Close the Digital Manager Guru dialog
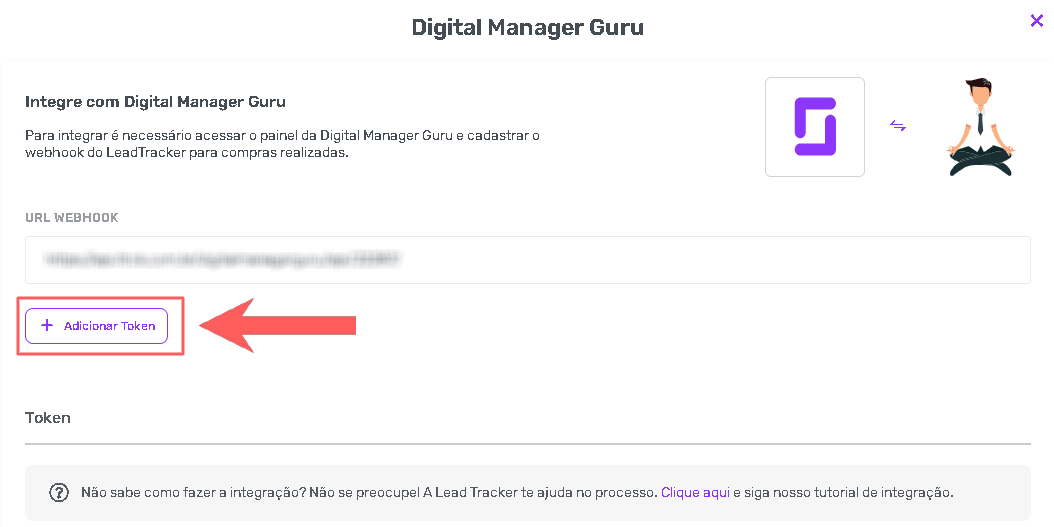The image size is (1054, 527). click(x=1037, y=20)
